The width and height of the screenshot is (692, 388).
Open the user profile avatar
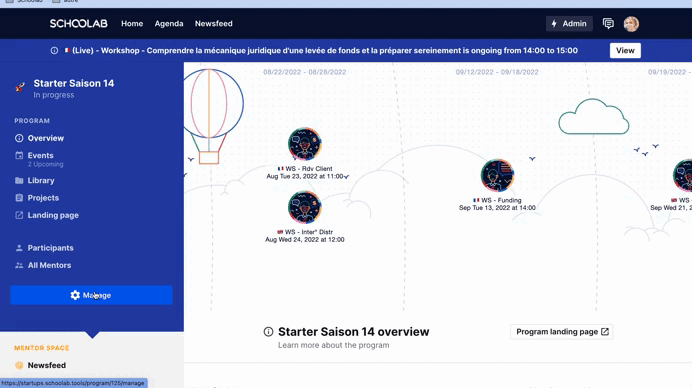point(631,24)
